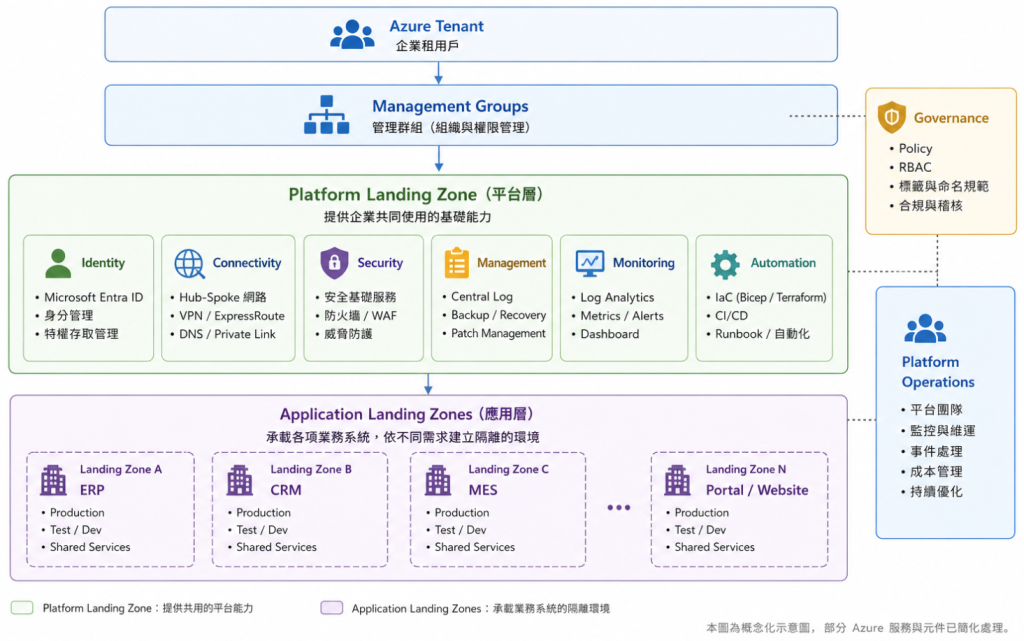Click Hub-Spoke 網路 under Connectivity
Viewport: 1024px width, 641px height.
click(x=223, y=297)
